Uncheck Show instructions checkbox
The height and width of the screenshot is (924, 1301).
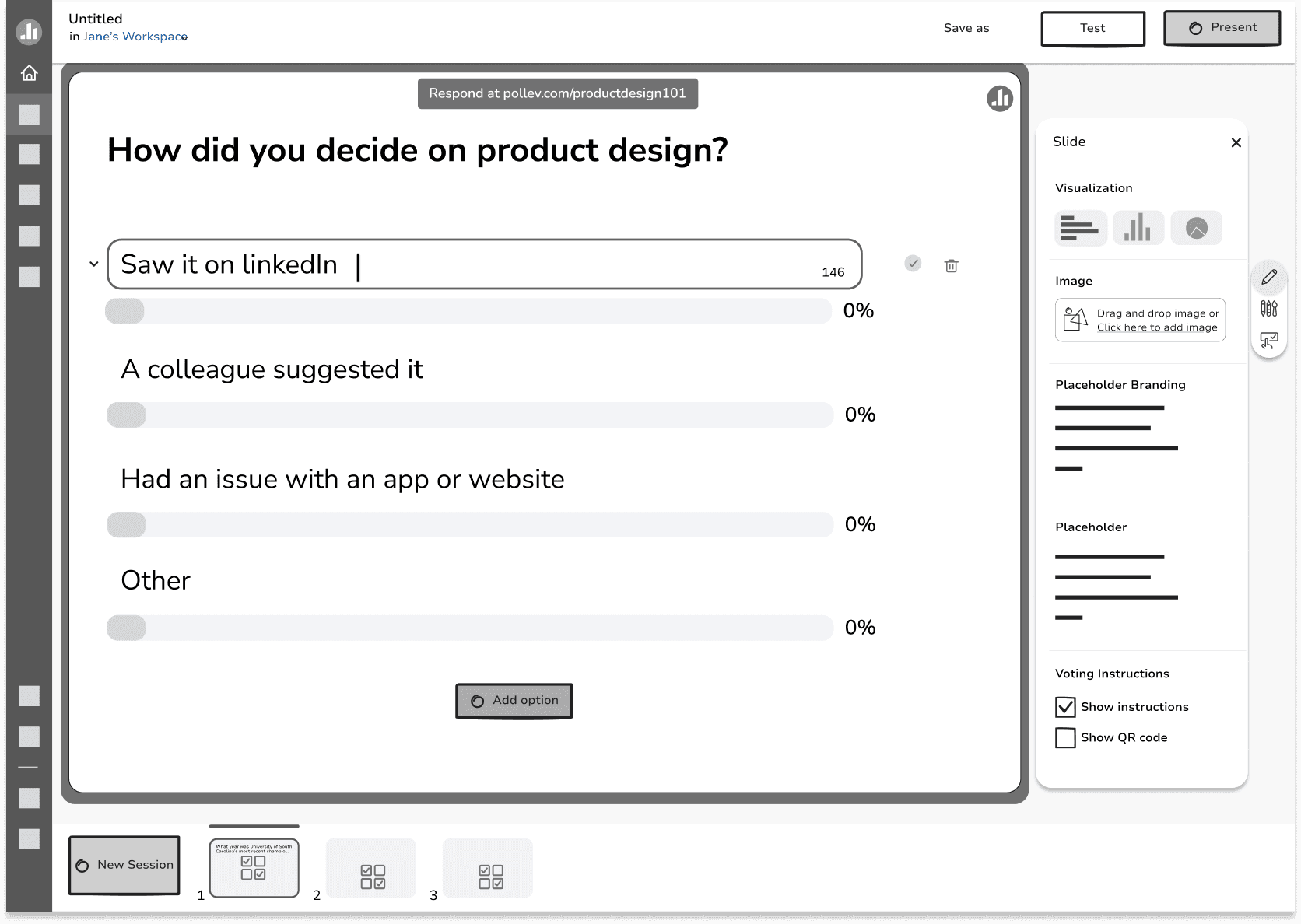[1065, 707]
